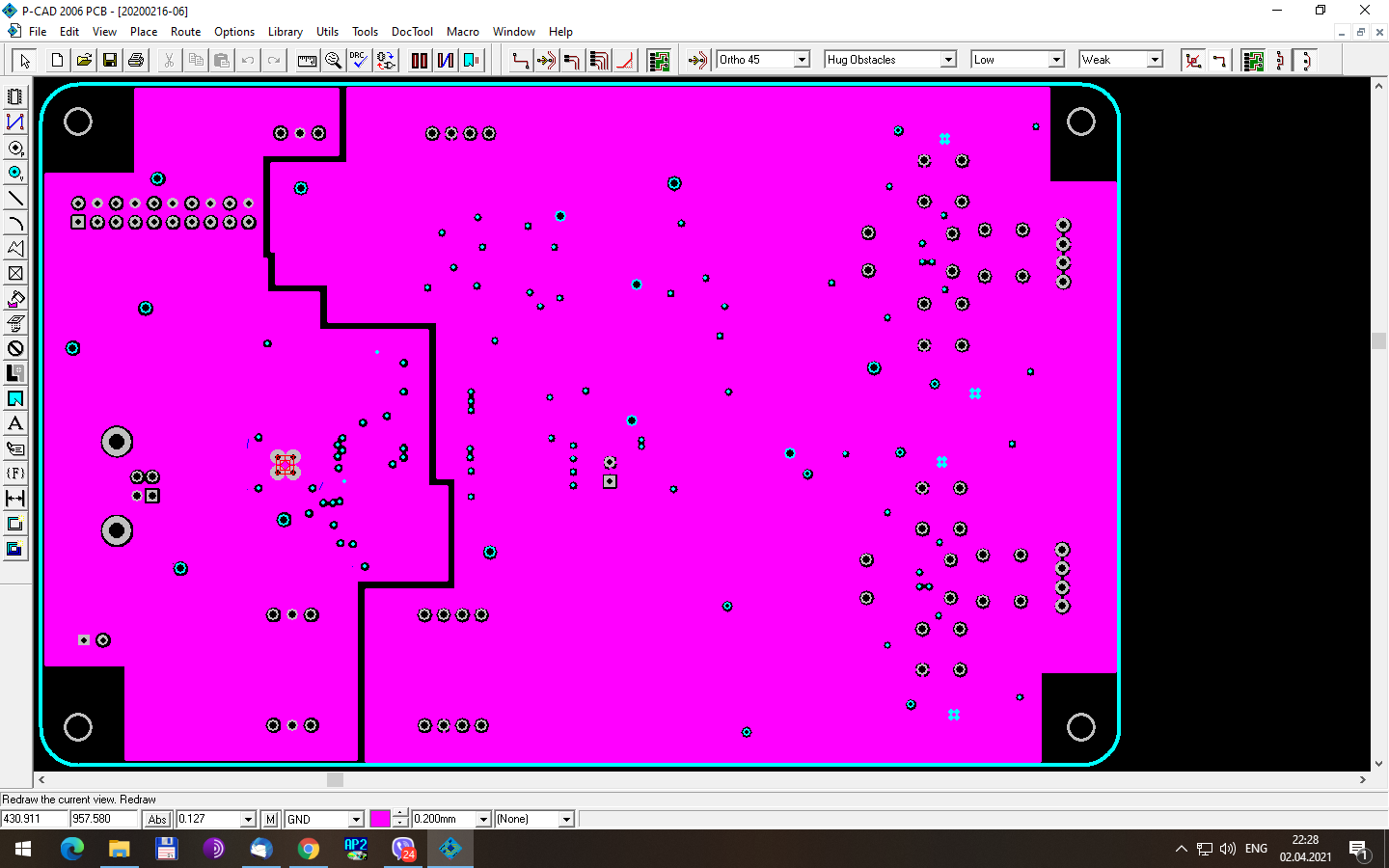The width and height of the screenshot is (1389, 868).
Task: Pick the Place Polygon tool
Action: pos(15,248)
